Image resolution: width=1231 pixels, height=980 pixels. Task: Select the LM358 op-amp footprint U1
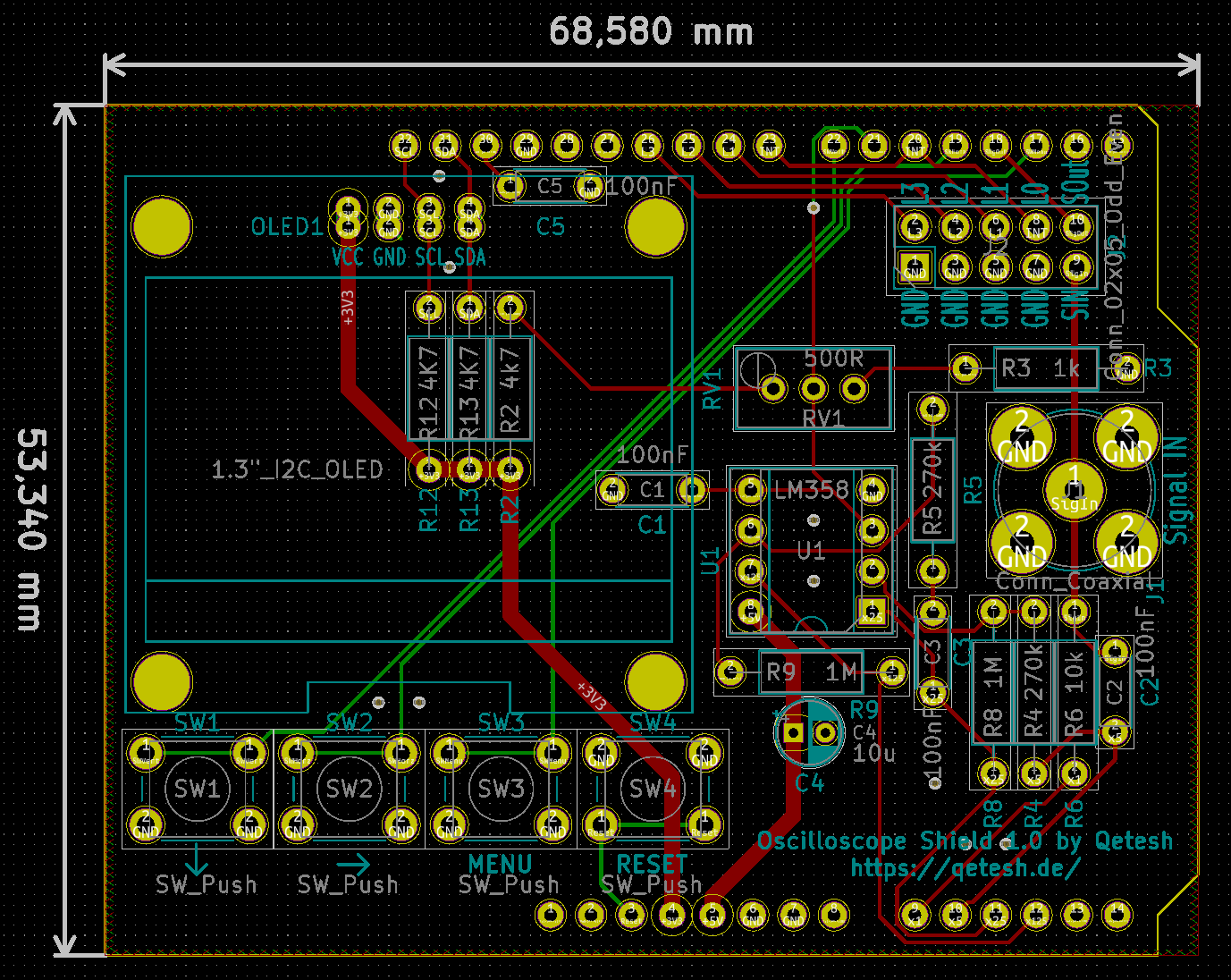(x=809, y=550)
